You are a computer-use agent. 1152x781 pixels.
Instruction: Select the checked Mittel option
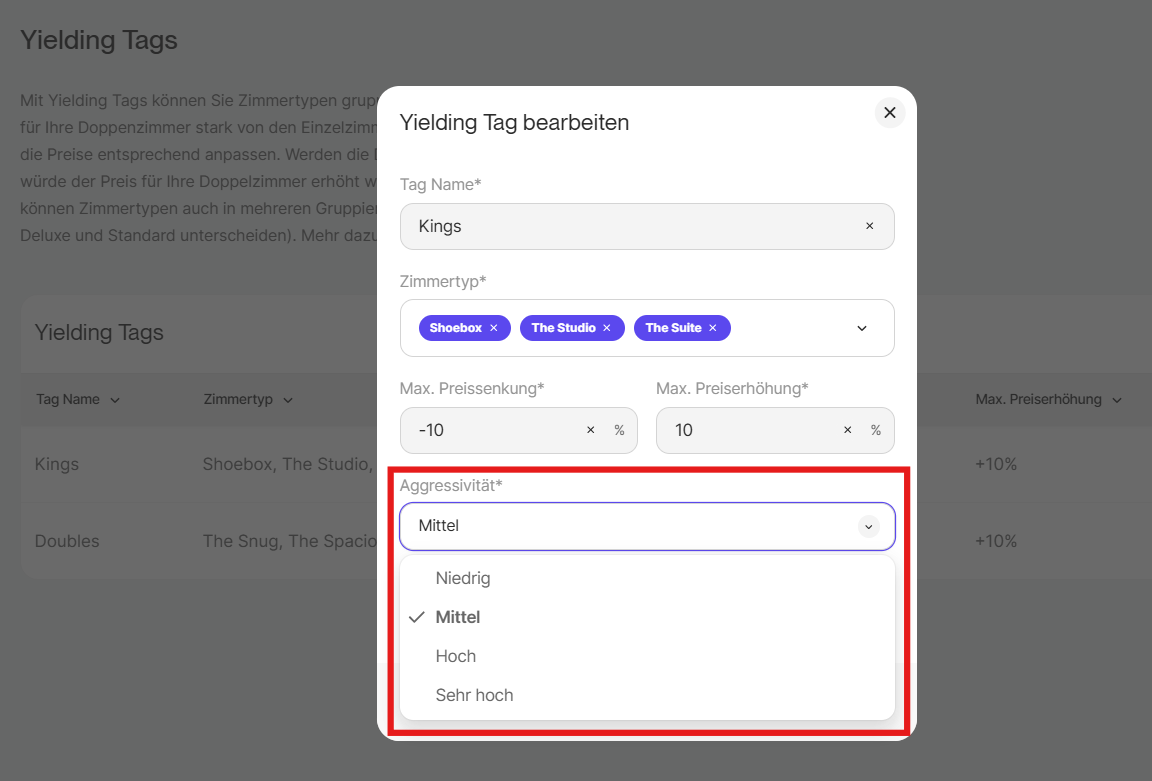(458, 617)
